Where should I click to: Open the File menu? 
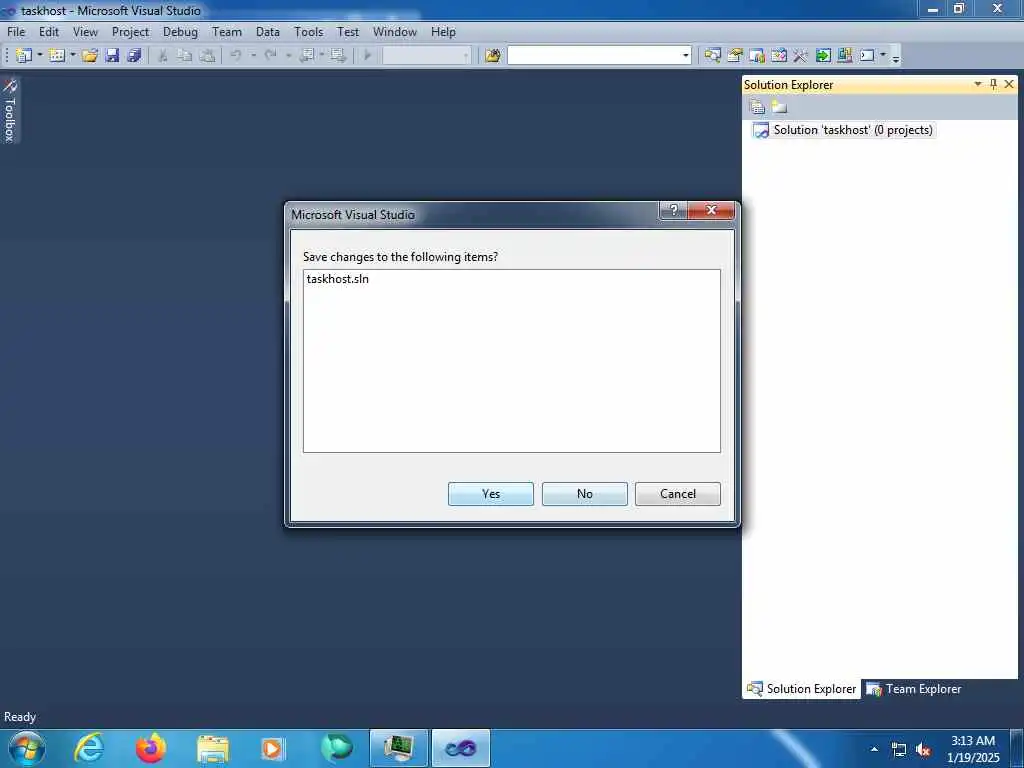[16, 32]
